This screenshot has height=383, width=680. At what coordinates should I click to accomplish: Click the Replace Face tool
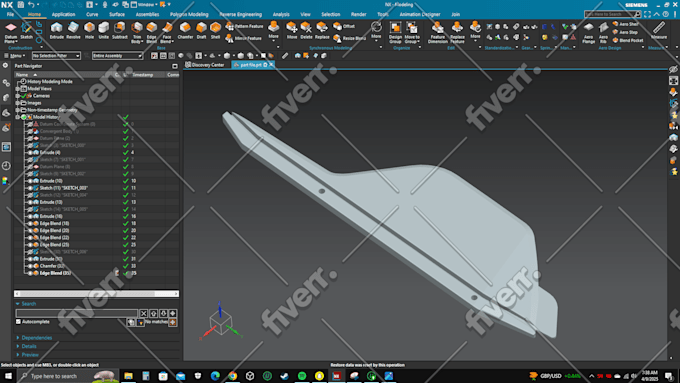point(322,31)
